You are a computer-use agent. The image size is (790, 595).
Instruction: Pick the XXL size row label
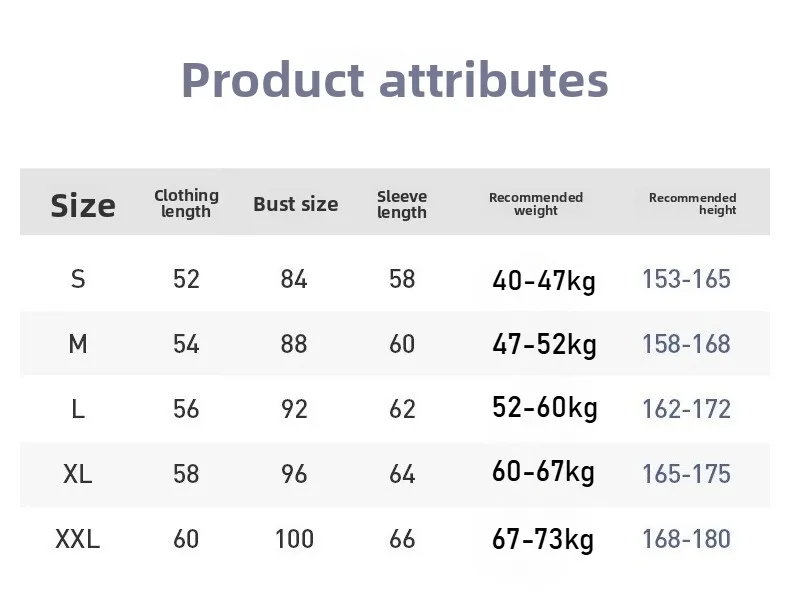click(x=77, y=539)
